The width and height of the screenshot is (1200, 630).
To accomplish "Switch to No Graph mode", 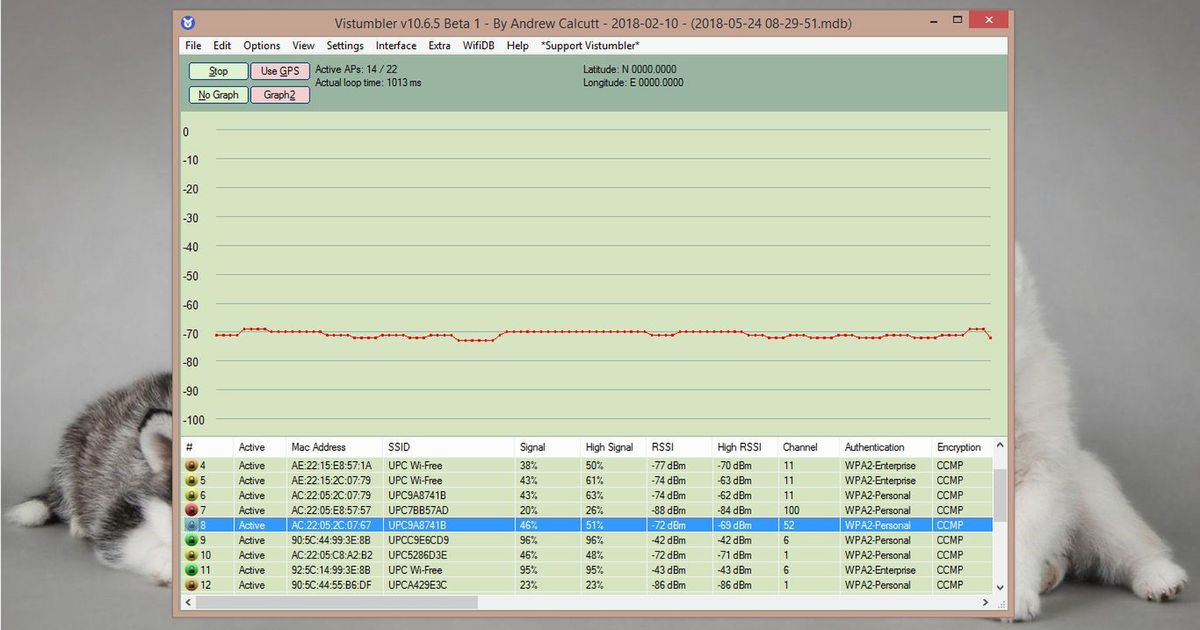I will tap(217, 94).
